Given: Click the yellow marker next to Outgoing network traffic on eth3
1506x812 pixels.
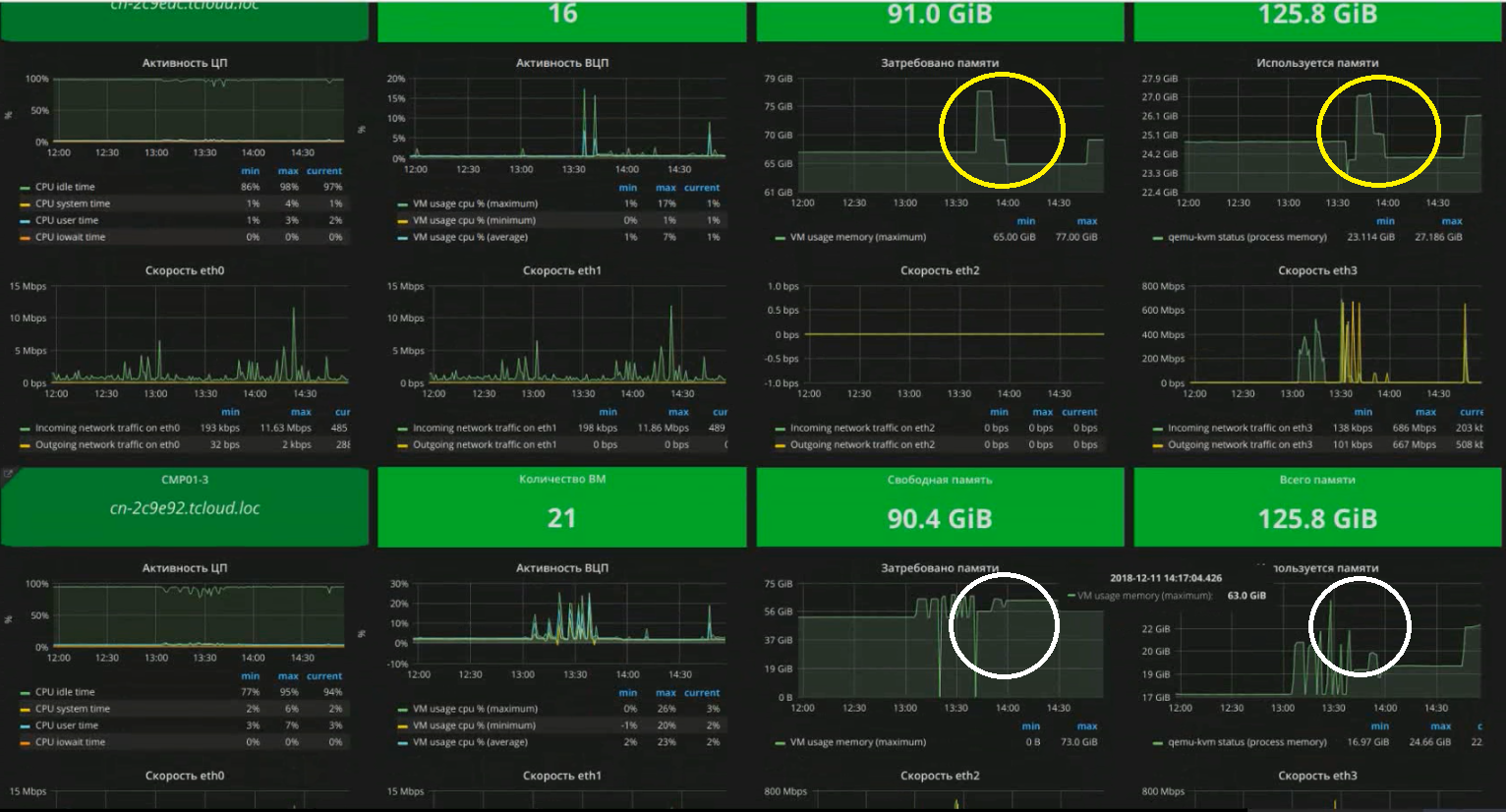Looking at the screenshot, I should [x=1158, y=443].
